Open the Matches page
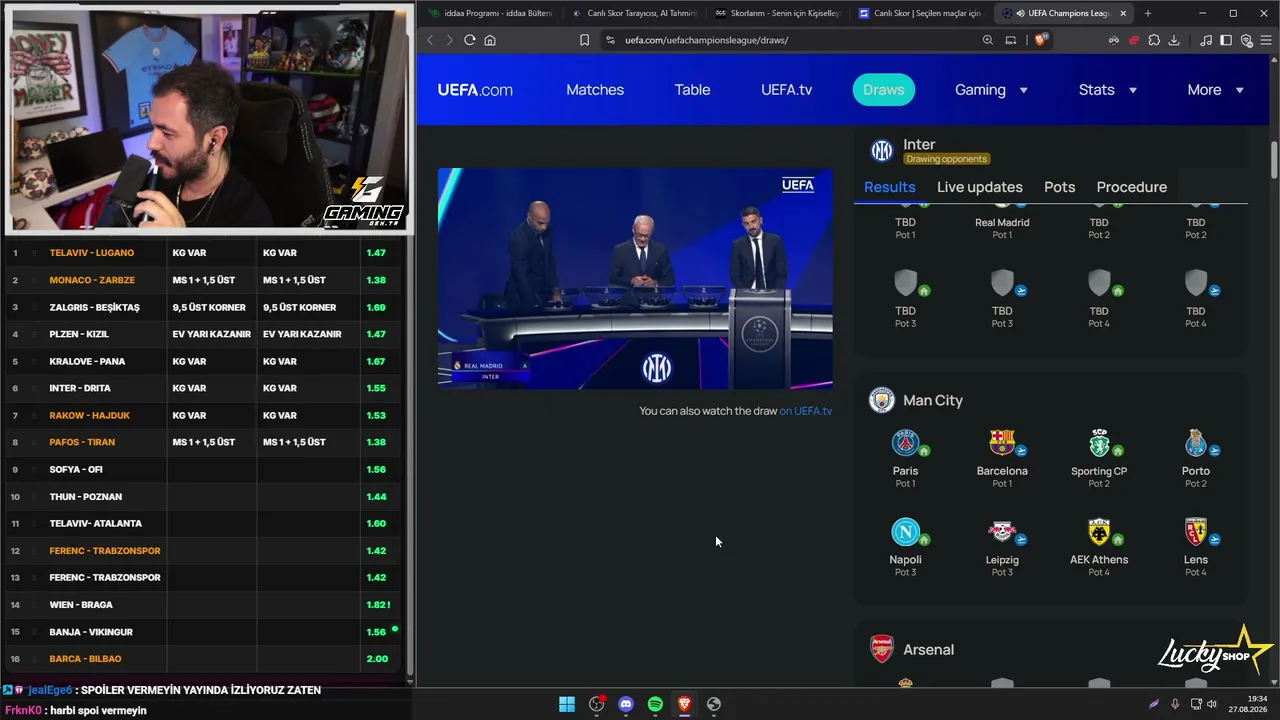The width and height of the screenshot is (1280, 720). [595, 90]
